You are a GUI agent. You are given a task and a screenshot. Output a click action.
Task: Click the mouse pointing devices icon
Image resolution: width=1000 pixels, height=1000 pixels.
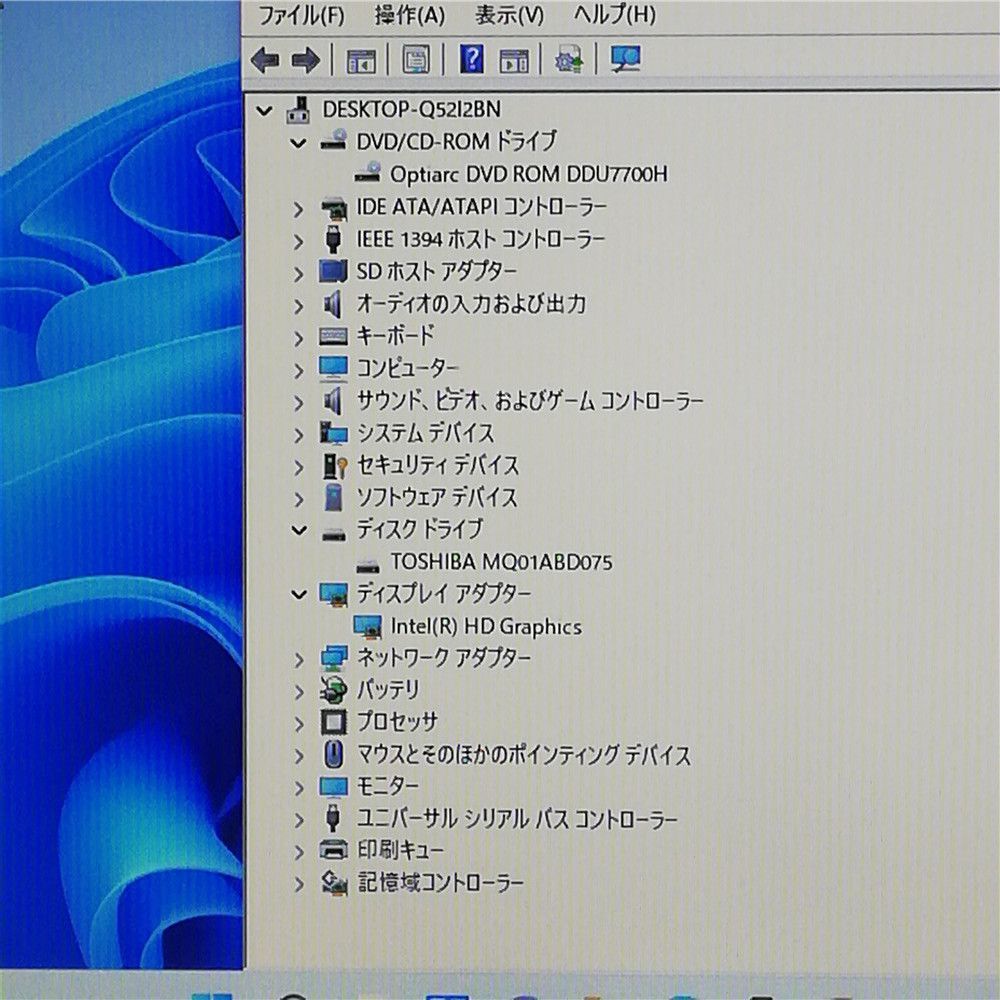(x=333, y=754)
